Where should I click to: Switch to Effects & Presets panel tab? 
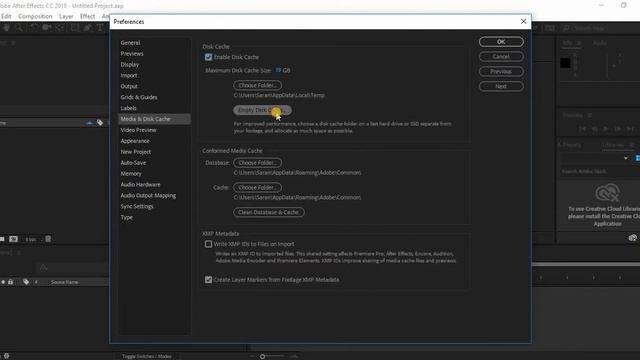coord(569,145)
